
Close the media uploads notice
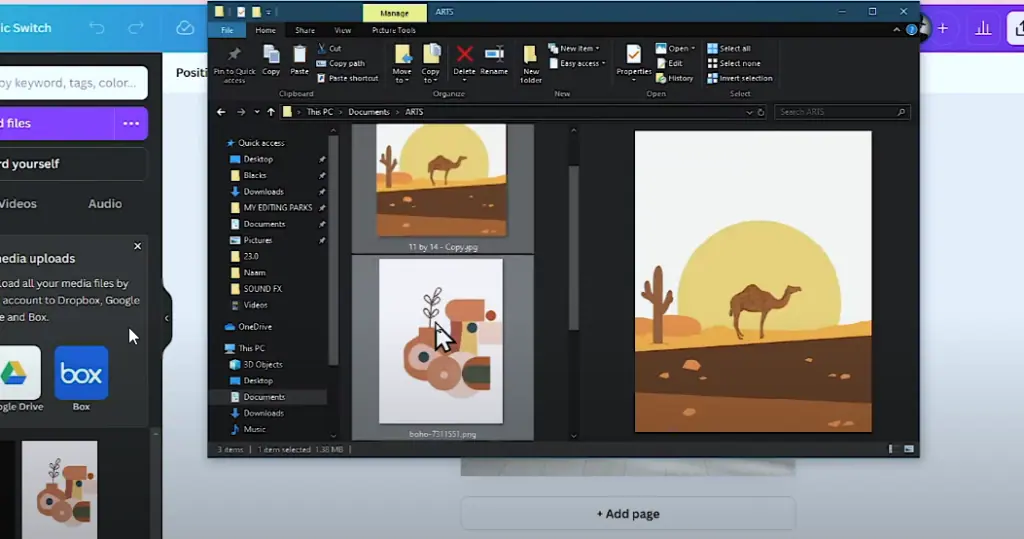[x=138, y=246]
